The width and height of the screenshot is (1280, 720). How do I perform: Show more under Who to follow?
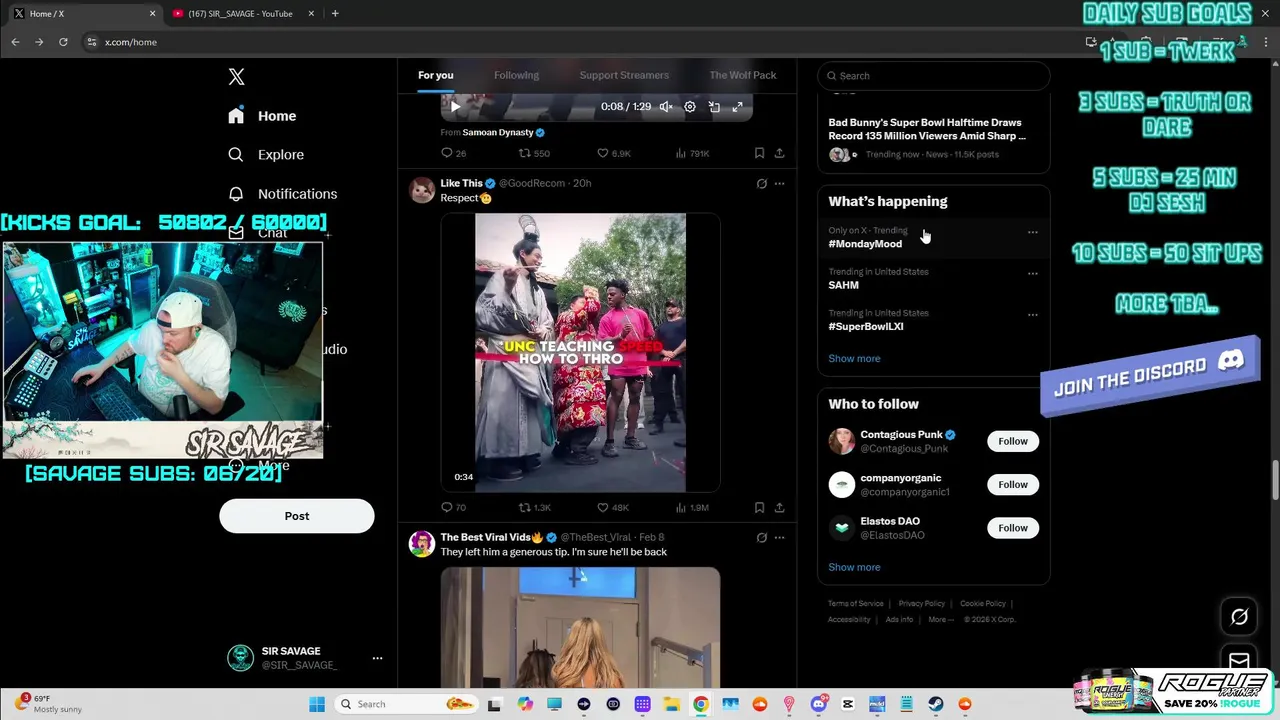pyautogui.click(x=854, y=567)
